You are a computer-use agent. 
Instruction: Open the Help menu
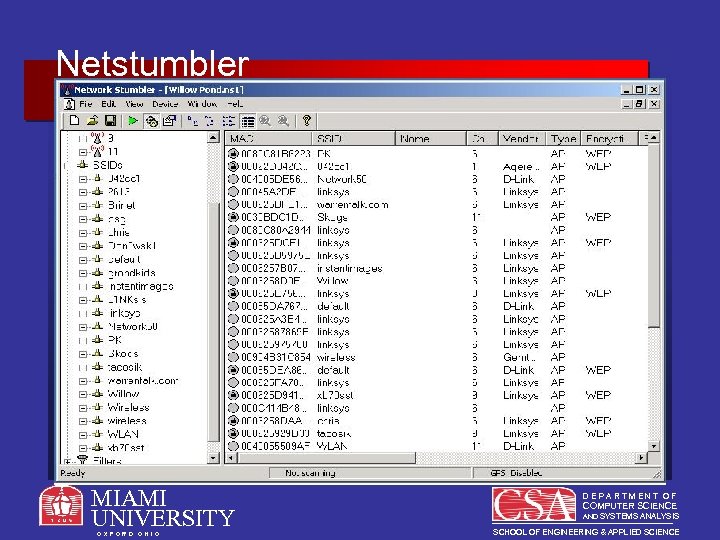[235, 104]
